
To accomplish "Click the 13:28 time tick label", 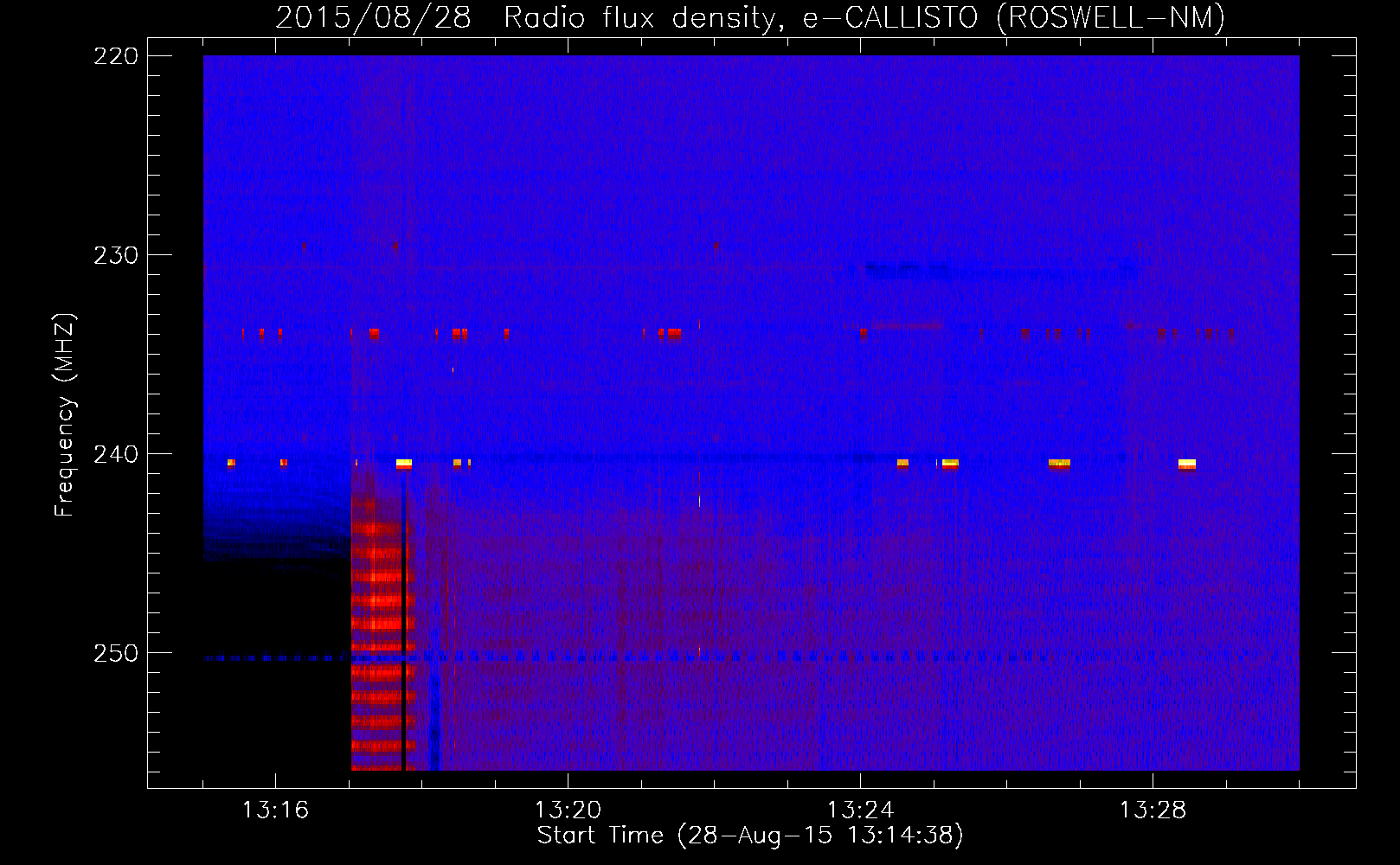I will coord(1153,811).
